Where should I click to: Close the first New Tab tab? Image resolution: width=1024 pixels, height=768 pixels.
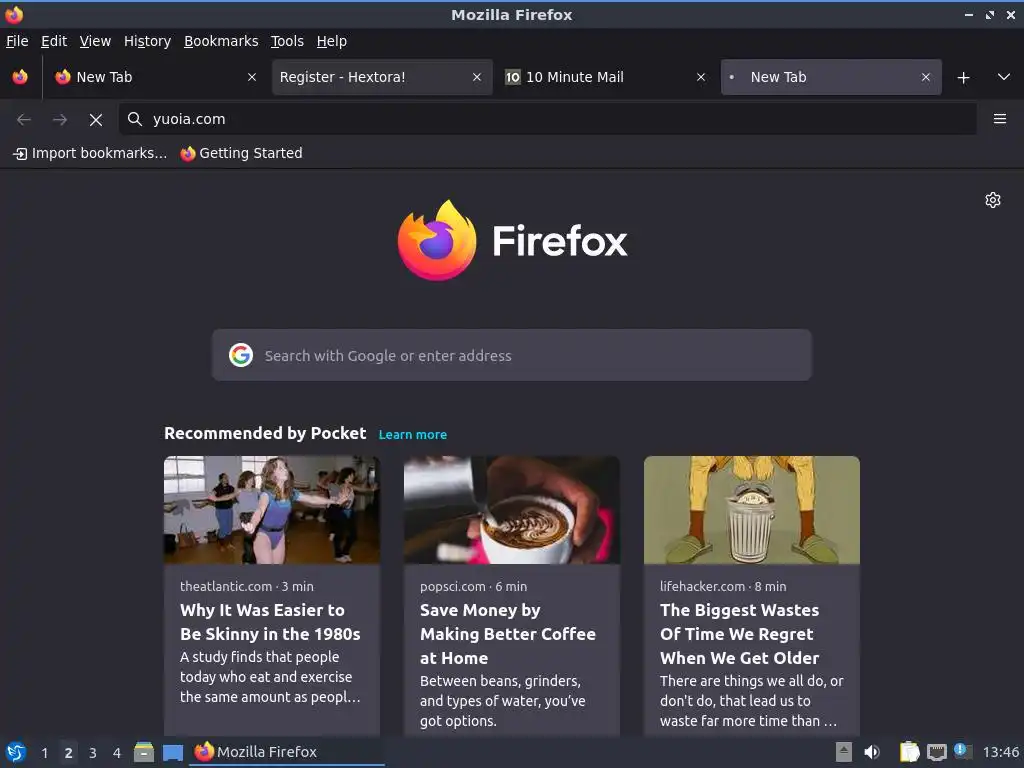tap(252, 77)
